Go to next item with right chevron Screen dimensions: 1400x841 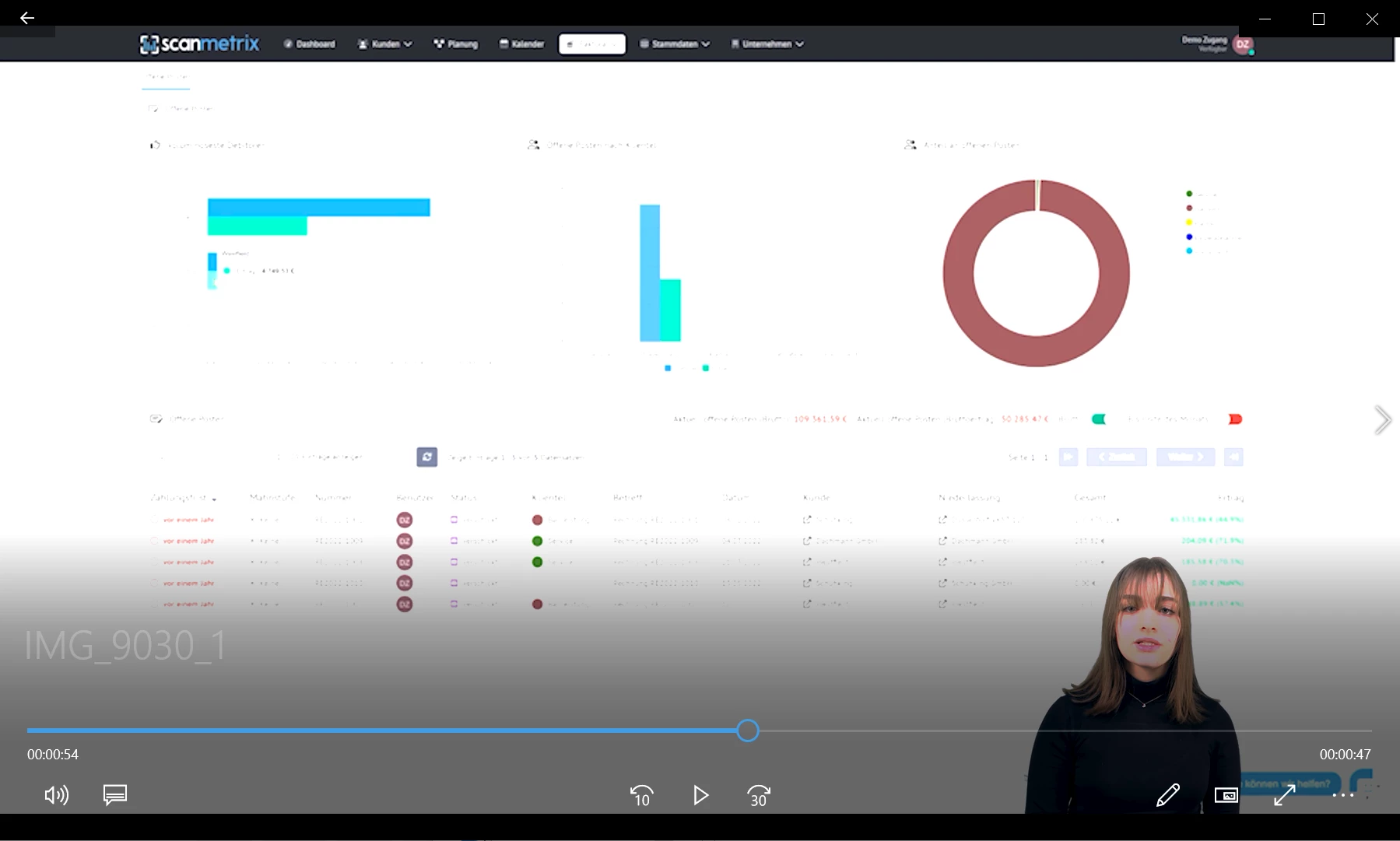click(x=1382, y=420)
